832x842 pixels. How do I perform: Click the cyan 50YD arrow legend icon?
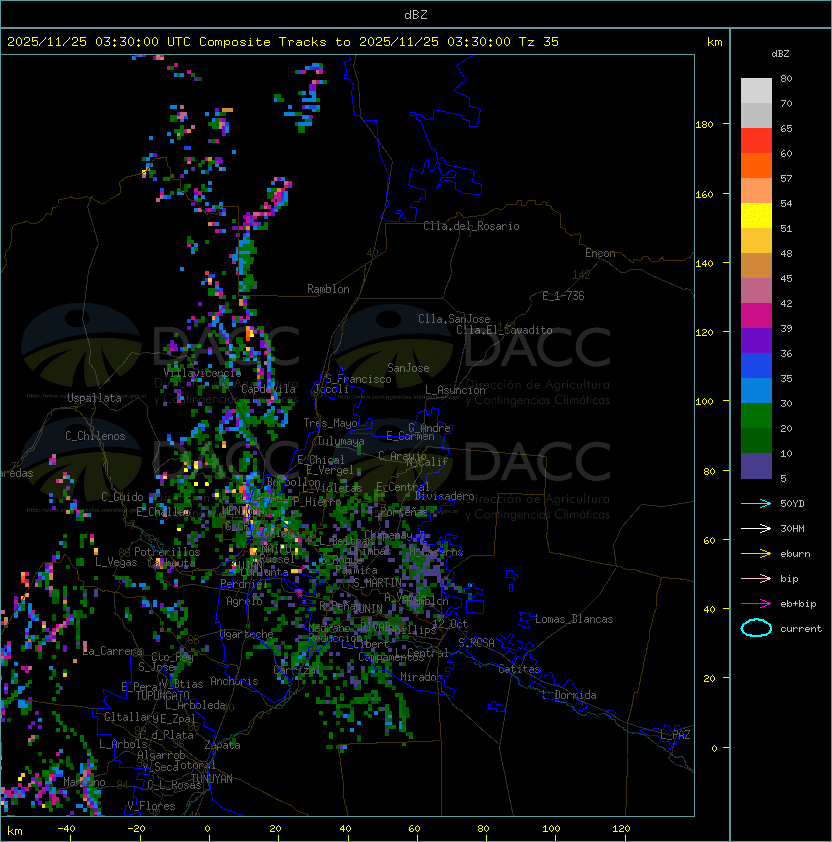756,504
